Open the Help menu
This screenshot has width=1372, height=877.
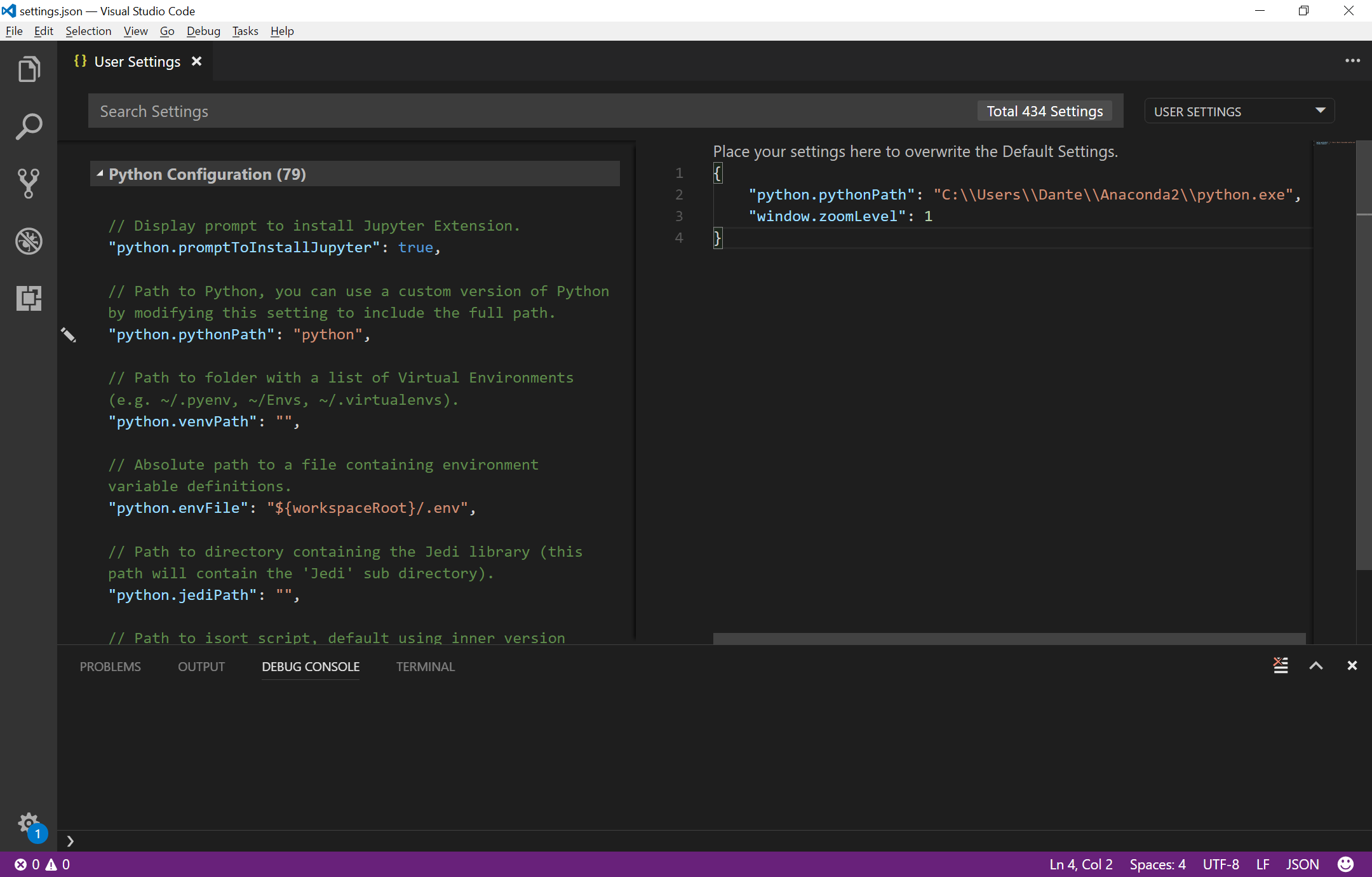click(x=282, y=31)
